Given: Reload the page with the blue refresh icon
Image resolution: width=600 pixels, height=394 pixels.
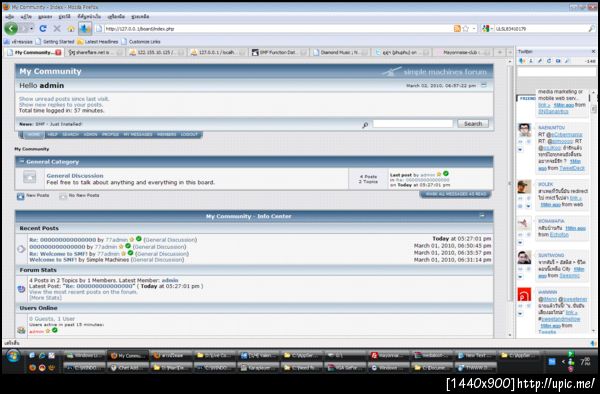Looking at the screenshot, I should tap(43, 29).
